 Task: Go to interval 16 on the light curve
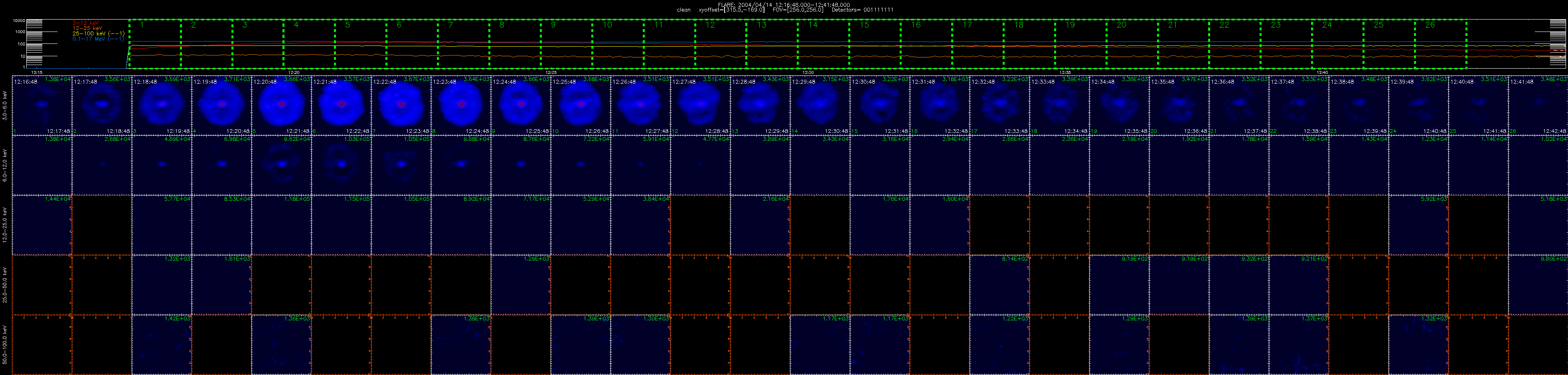pos(926,44)
